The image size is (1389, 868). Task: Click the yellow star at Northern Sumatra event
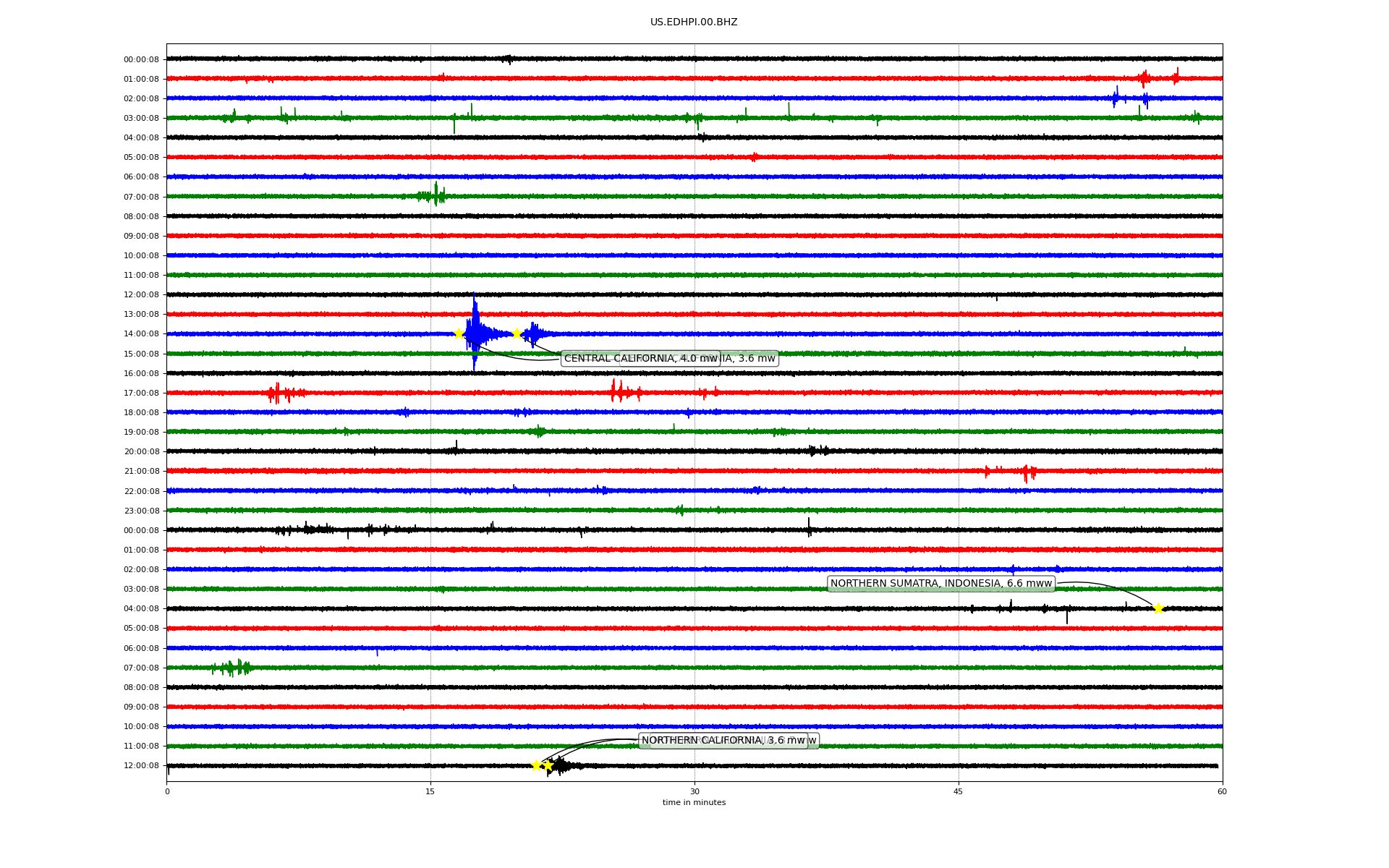(x=1157, y=608)
